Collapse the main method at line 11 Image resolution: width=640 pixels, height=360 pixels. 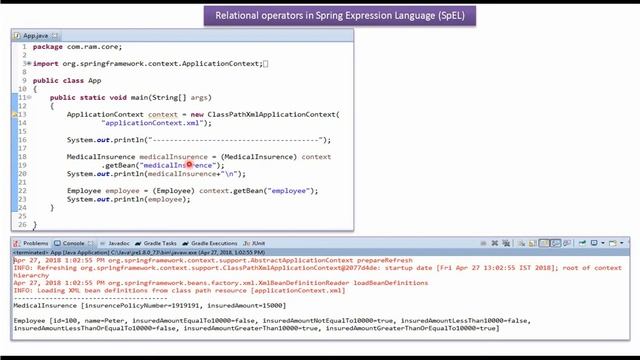point(29,97)
